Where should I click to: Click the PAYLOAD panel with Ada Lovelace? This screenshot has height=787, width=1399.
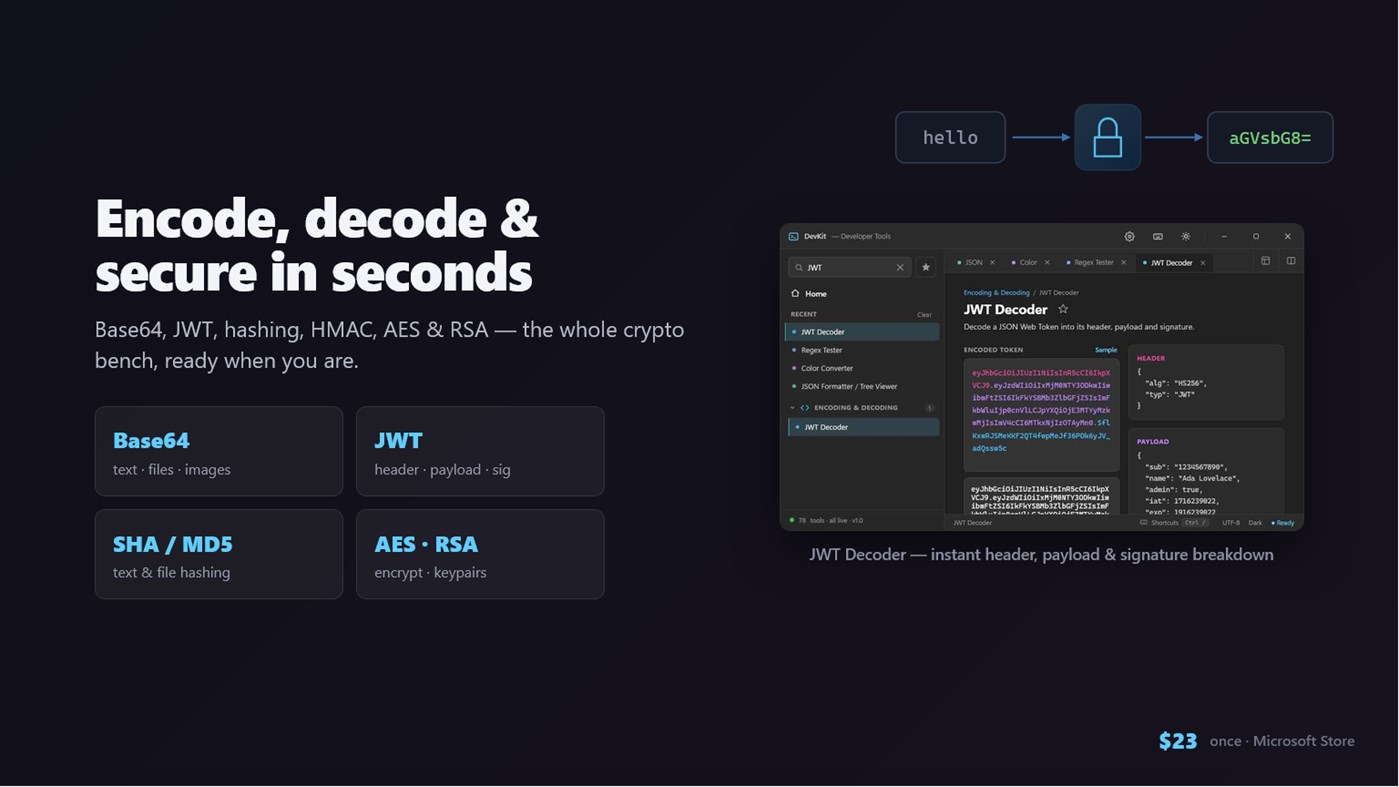click(x=1205, y=471)
